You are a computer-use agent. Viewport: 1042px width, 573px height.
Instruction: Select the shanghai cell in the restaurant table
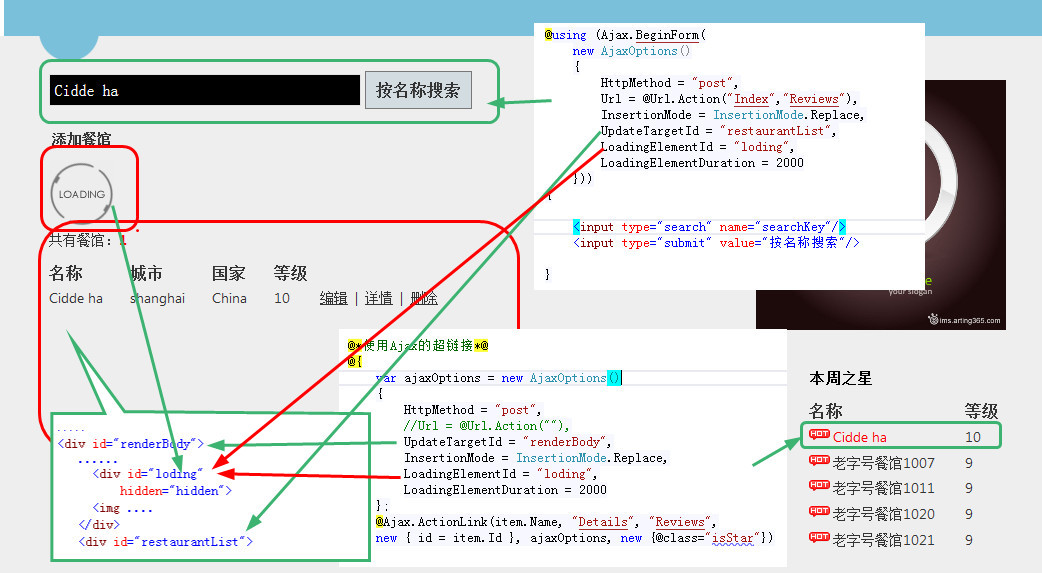pyautogui.click(x=157, y=298)
